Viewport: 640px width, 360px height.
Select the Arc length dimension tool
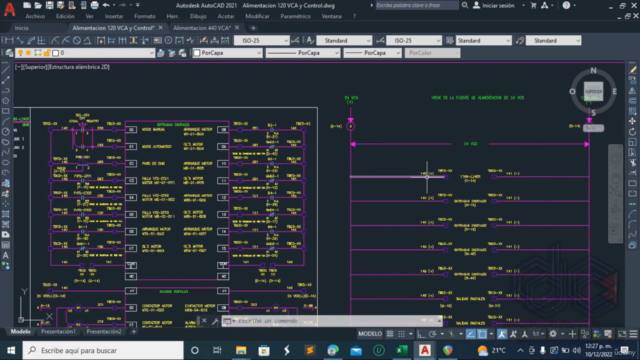click(31, 40)
